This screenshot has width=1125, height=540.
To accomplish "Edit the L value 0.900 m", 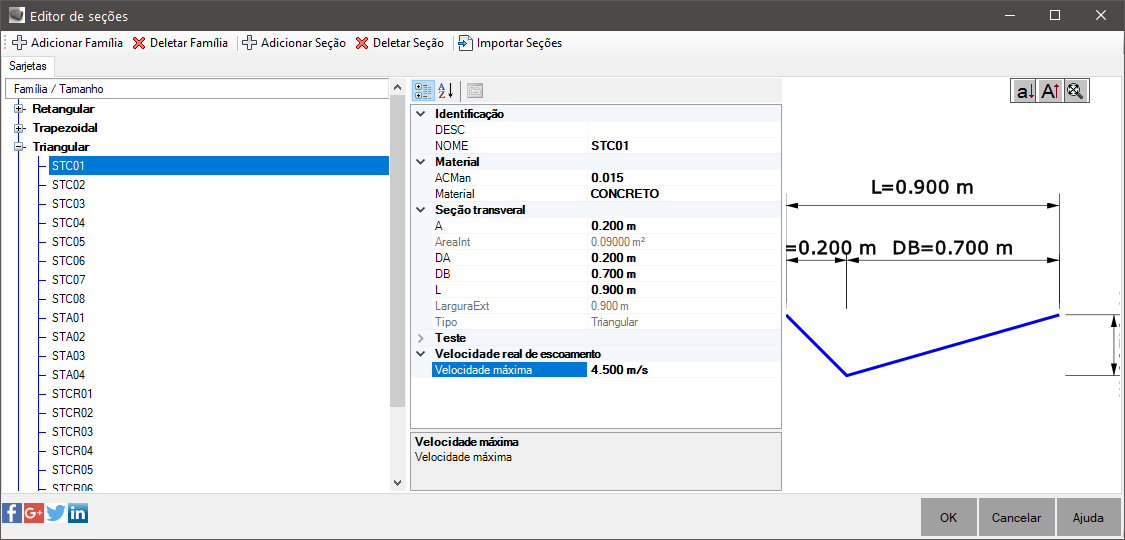I will pos(684,290).
